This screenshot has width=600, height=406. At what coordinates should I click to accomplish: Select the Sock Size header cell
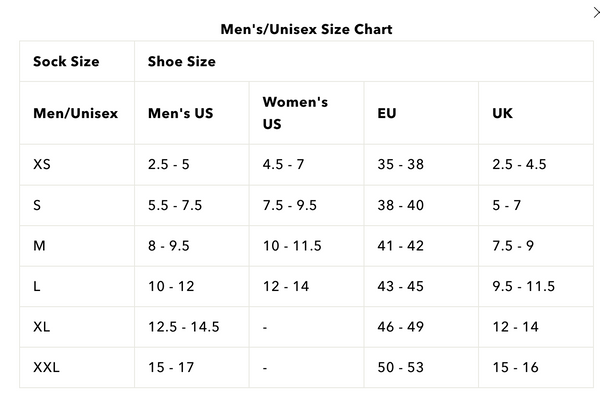tap(66, 61)
